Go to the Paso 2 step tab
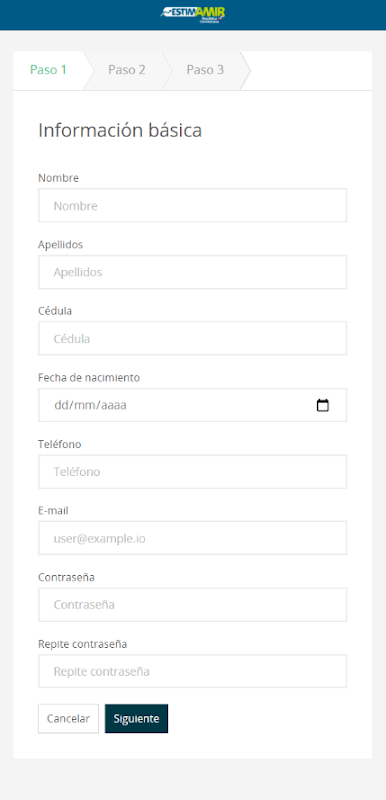Image resolution: width=386 pixels, height=800 pixels. 127,70
